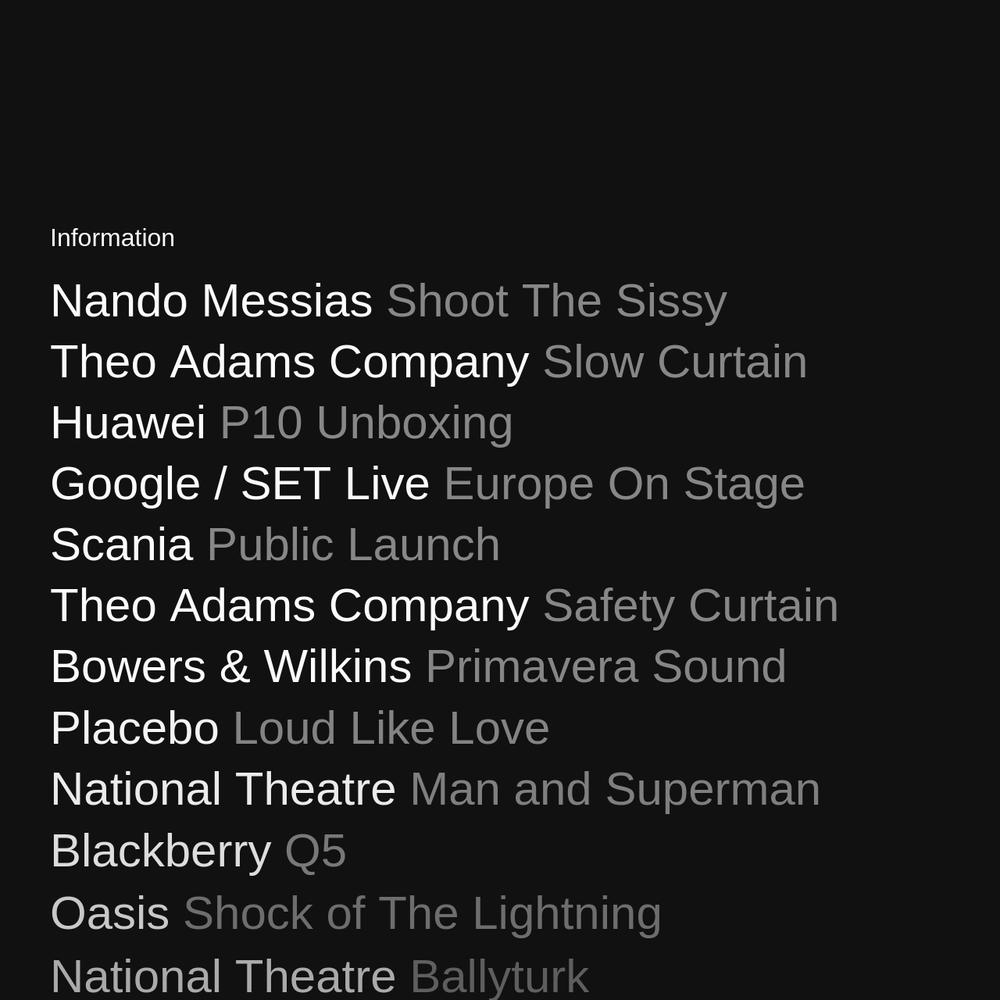Select the Blackberry Q5 project

(x=198, y=851)
